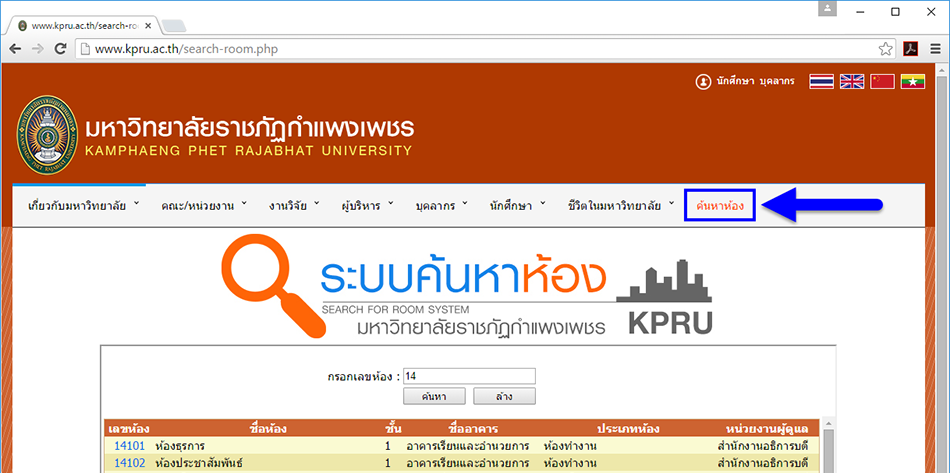The height and width of the screenshot is (473, 950).
Task: Switch language using the Myanmar flag
Action: pos(912,82)
